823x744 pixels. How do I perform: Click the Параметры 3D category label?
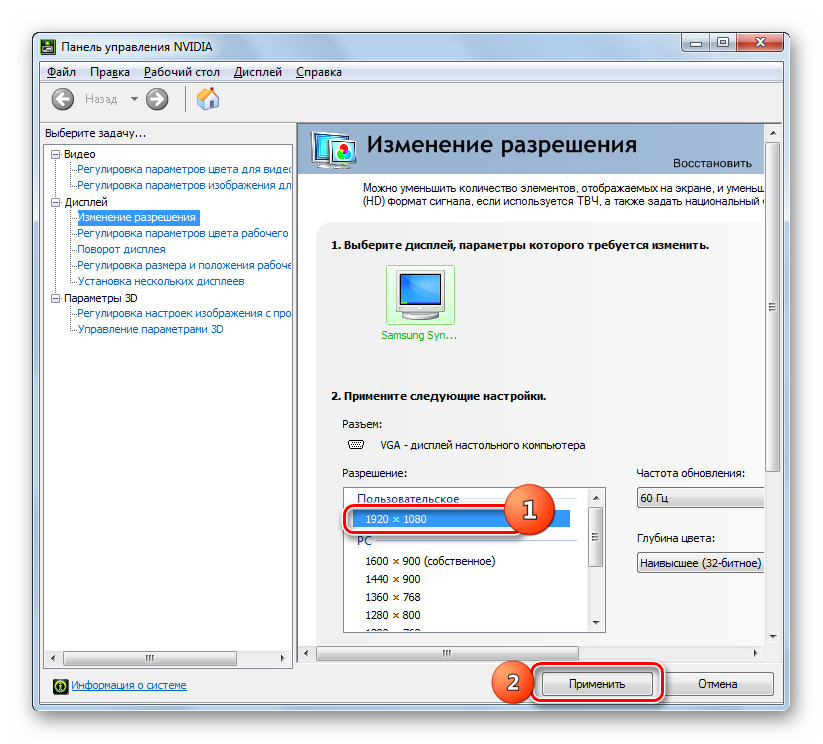101,298
